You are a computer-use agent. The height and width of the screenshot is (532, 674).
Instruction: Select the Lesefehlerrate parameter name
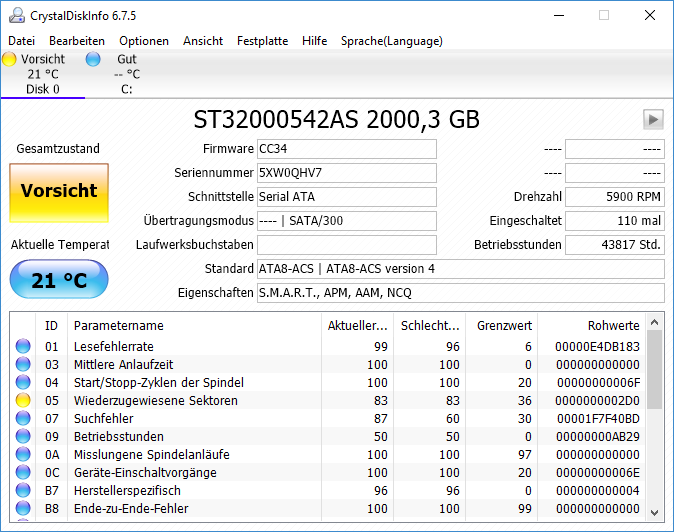pos(113,346)
